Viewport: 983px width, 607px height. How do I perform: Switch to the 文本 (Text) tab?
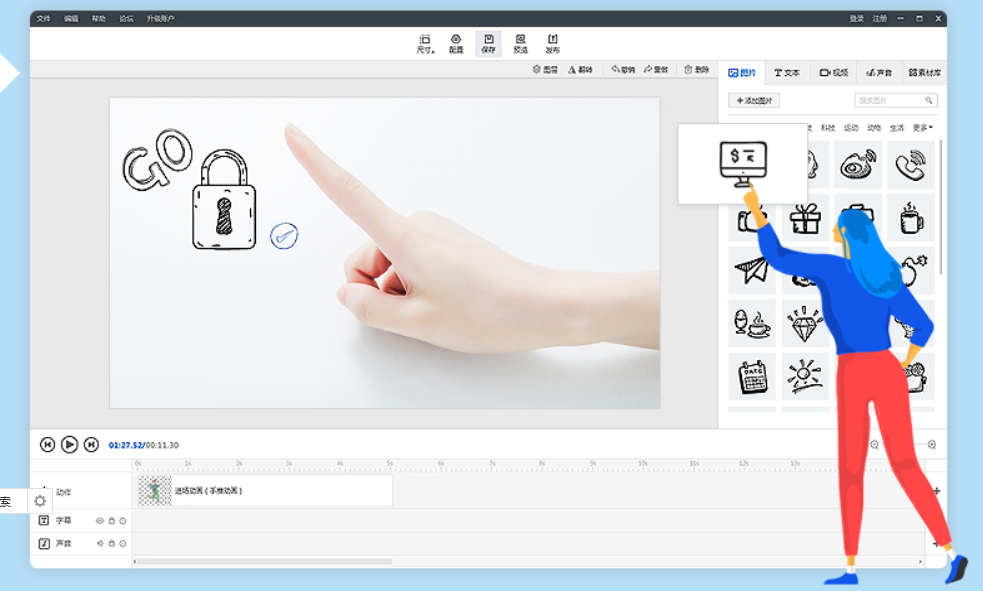[x=787, y=73]
